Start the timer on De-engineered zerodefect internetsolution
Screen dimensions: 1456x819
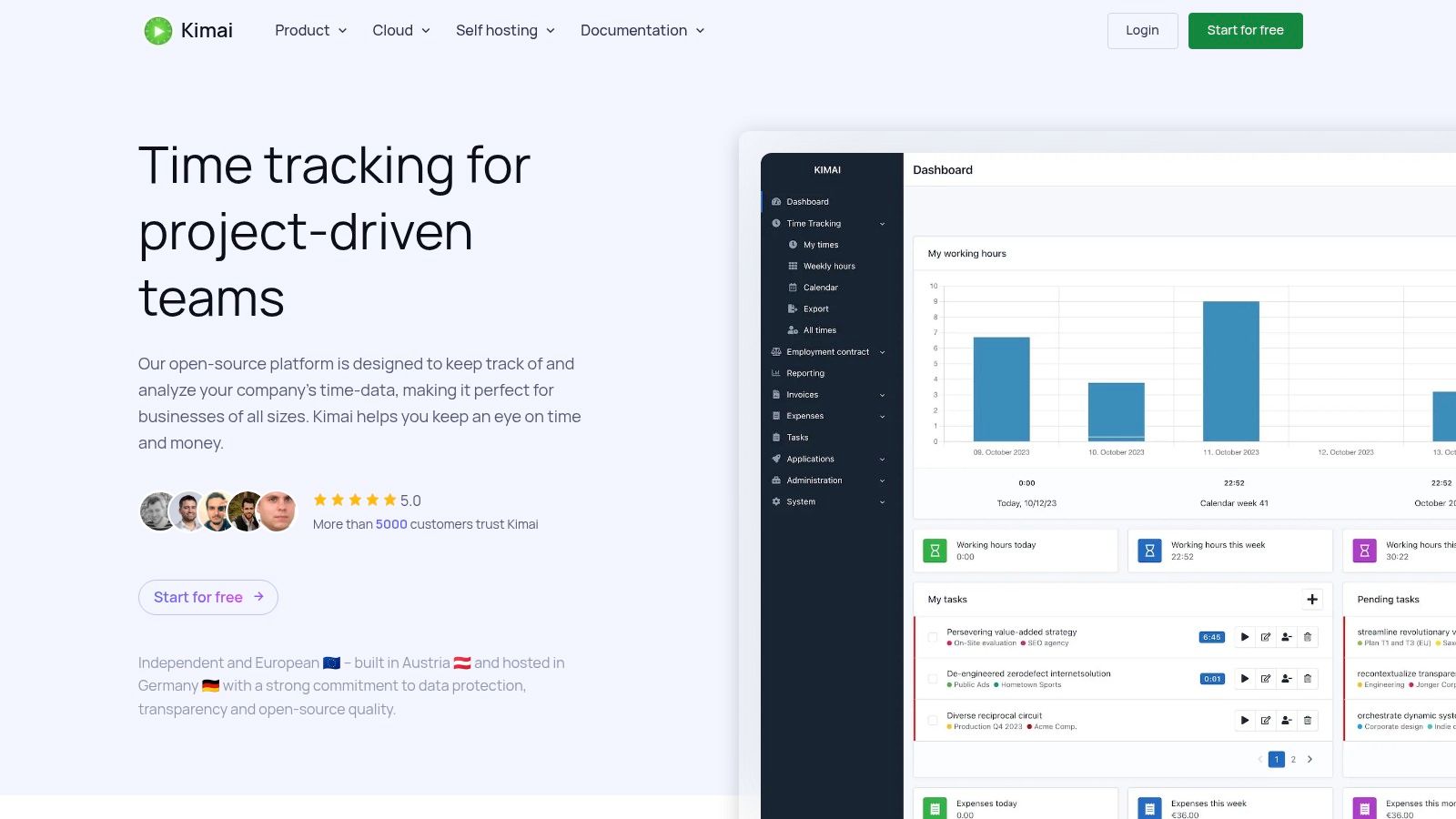point(1244,678)
